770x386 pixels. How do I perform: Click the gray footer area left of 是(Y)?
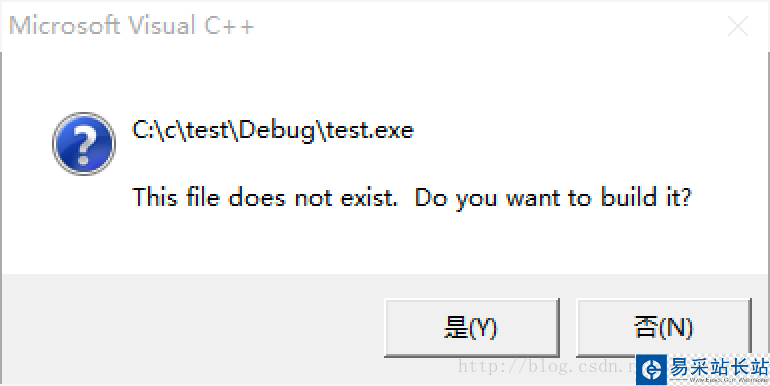click(x=192, y=328)
